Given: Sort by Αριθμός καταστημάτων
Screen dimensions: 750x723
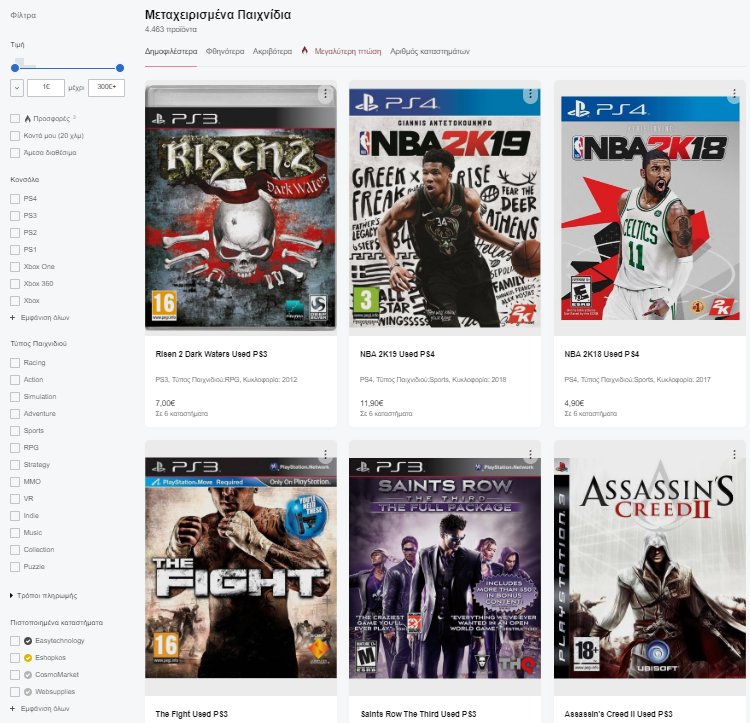Looking at the screenshot, I should pyautogui.click(x=430, y=51).
